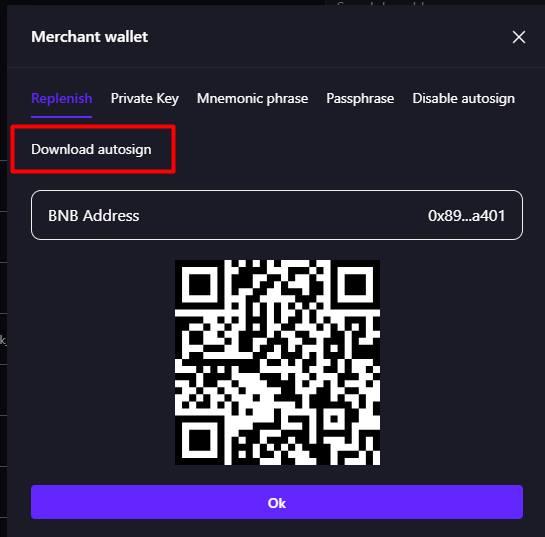This screenshot has height=537, width=545.
Task: Switch to the Replenish tab
Action: 62,98
